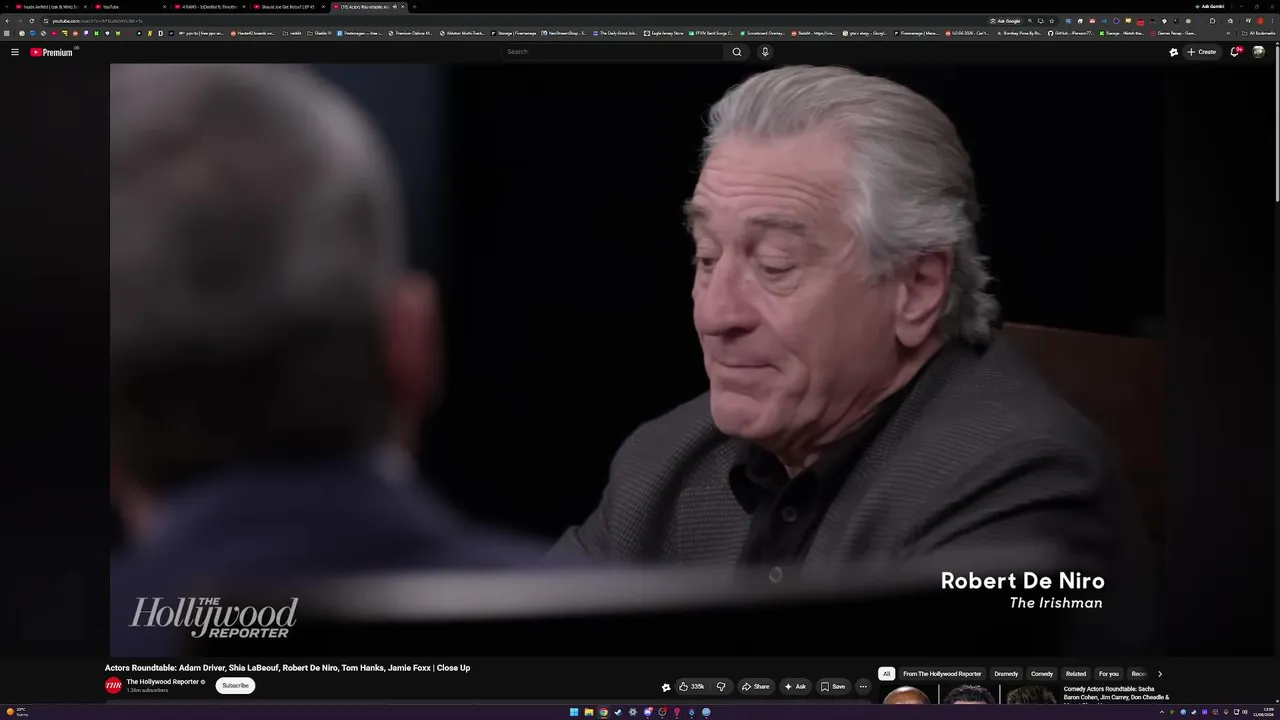The width and height of the screenshot is (1280, 720).
Task: Subscribe to The Hollywood Reporter
Action: (x=235, y=686)
